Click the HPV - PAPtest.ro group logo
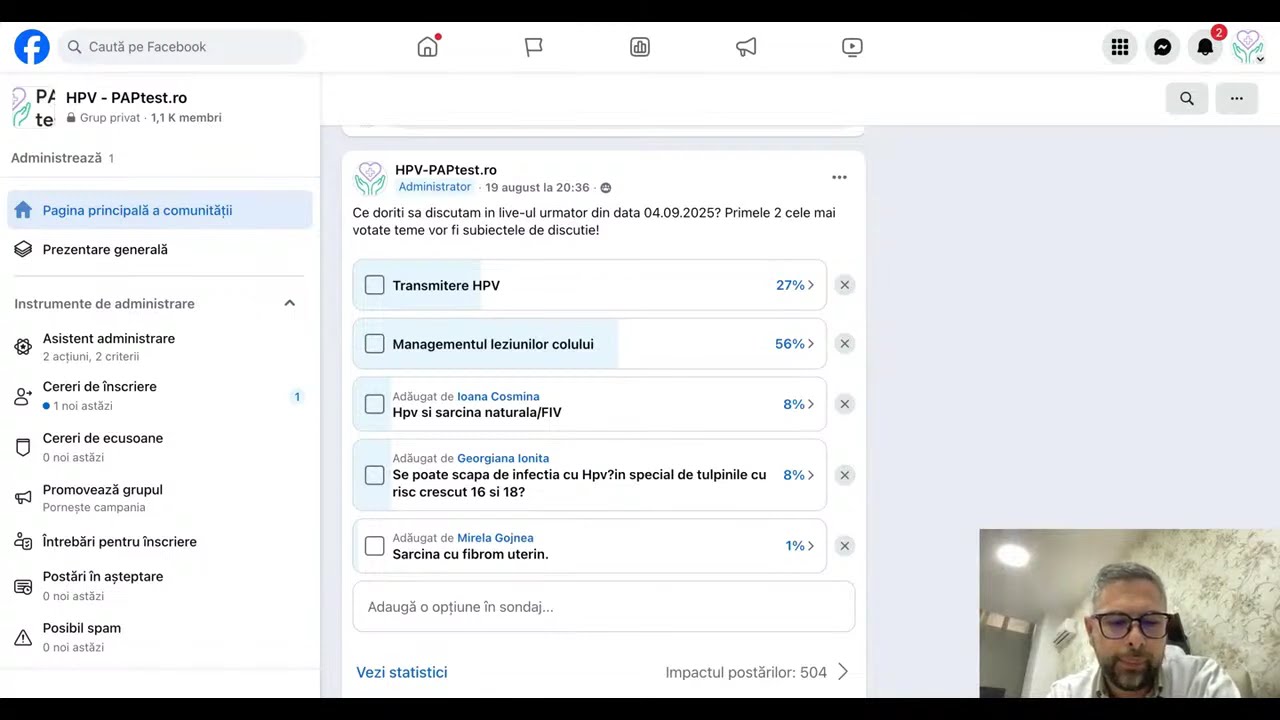1280x720 pixels. pyautogui.click(x=32, y=107)
